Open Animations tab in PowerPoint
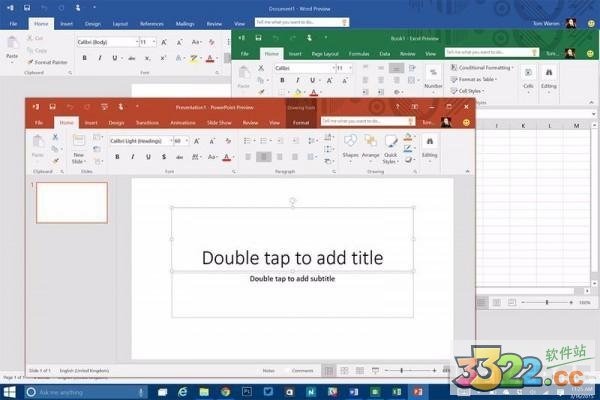The image size is (600, 400). point(183,122)
